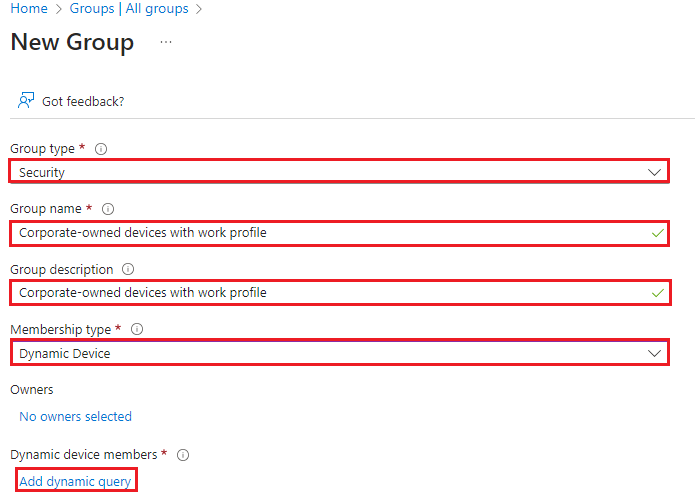Focus the Group description input box

330,293
